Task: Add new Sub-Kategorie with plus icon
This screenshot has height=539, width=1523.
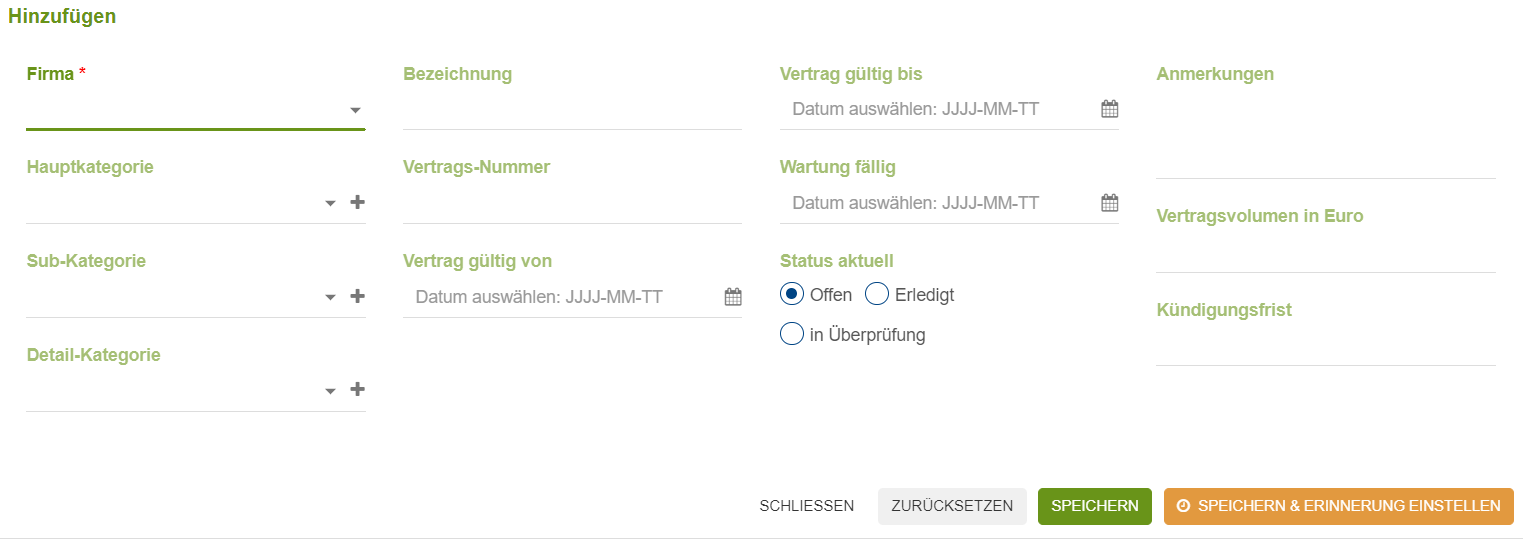Action: [x=357, y=296]
